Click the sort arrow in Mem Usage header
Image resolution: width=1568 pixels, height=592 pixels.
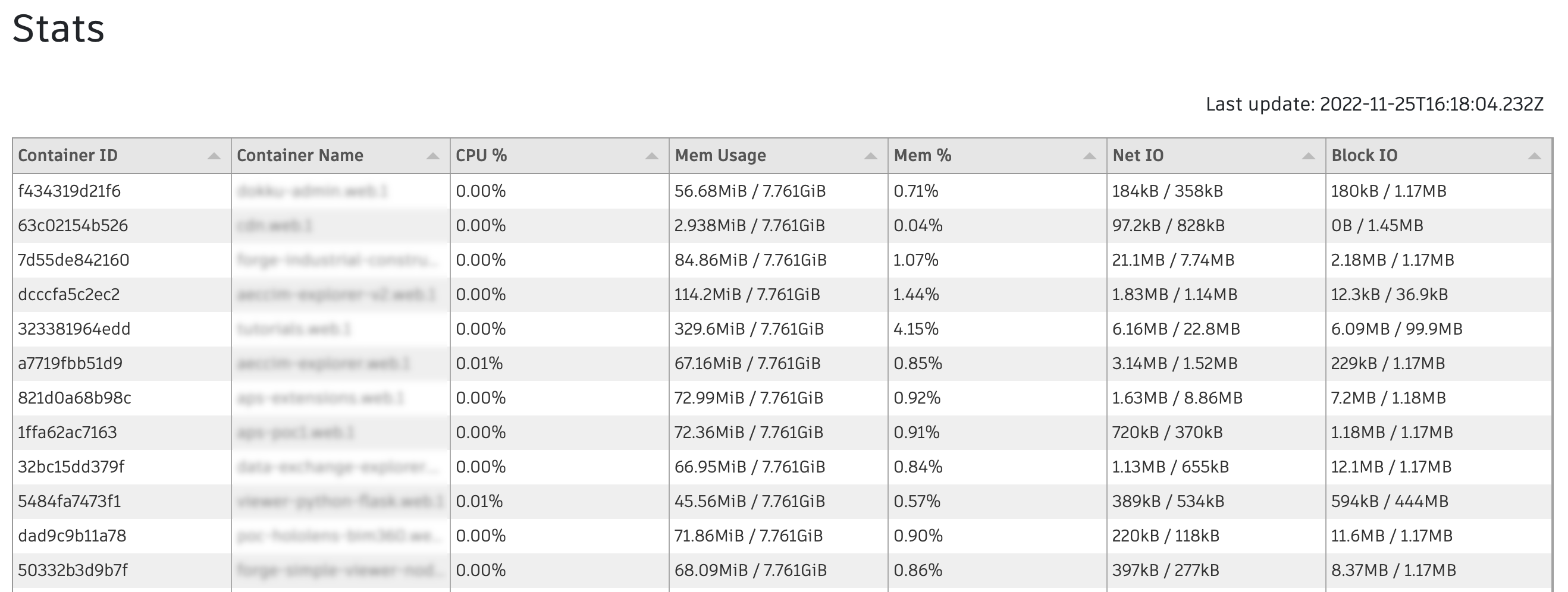tap(871, 156)
